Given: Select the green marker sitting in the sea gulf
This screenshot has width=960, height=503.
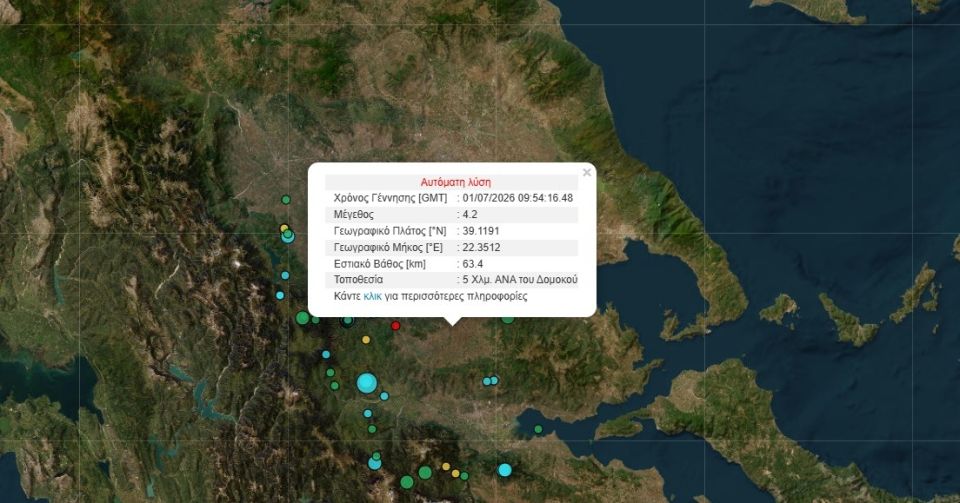Looking at the screenshot, I should [538, 430].
